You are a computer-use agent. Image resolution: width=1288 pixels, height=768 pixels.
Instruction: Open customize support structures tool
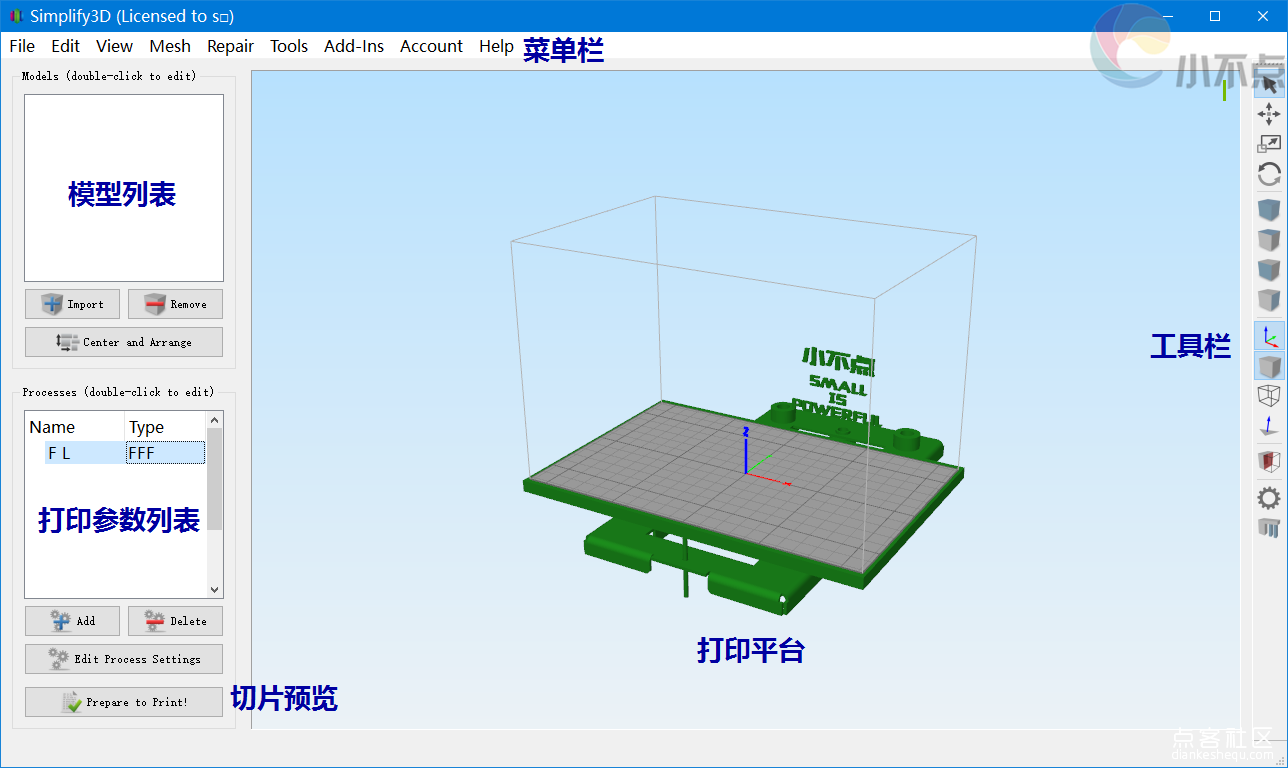pyautogui.click(x=1269, y=527)
